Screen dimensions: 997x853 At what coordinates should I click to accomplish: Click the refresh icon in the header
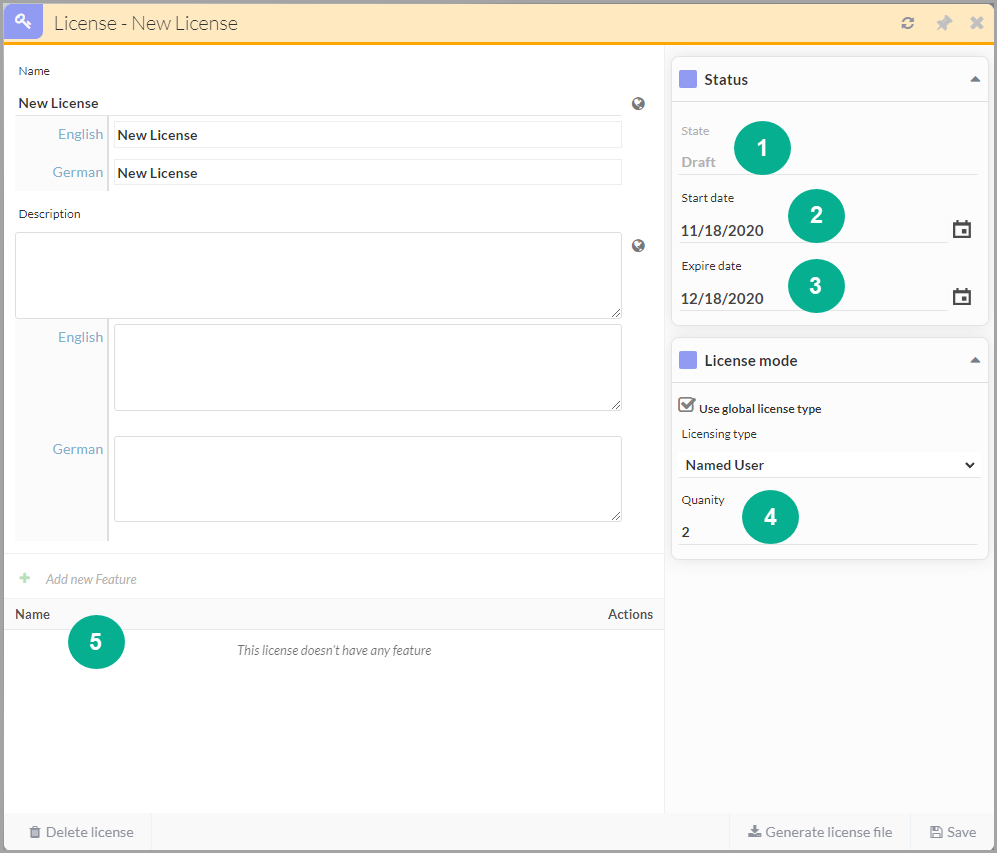[x=908, y=23]
